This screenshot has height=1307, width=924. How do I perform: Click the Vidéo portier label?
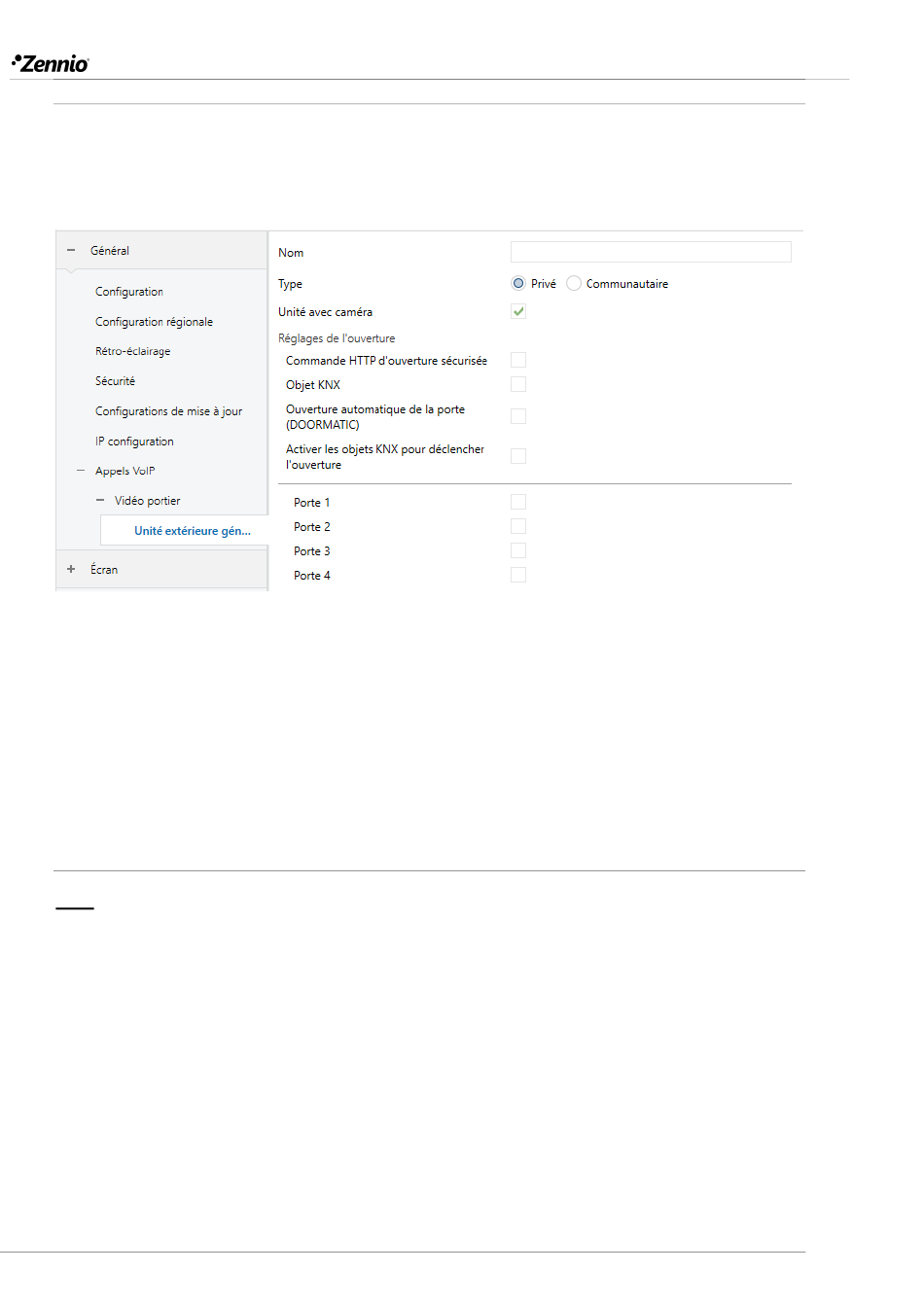pos(147,501)
